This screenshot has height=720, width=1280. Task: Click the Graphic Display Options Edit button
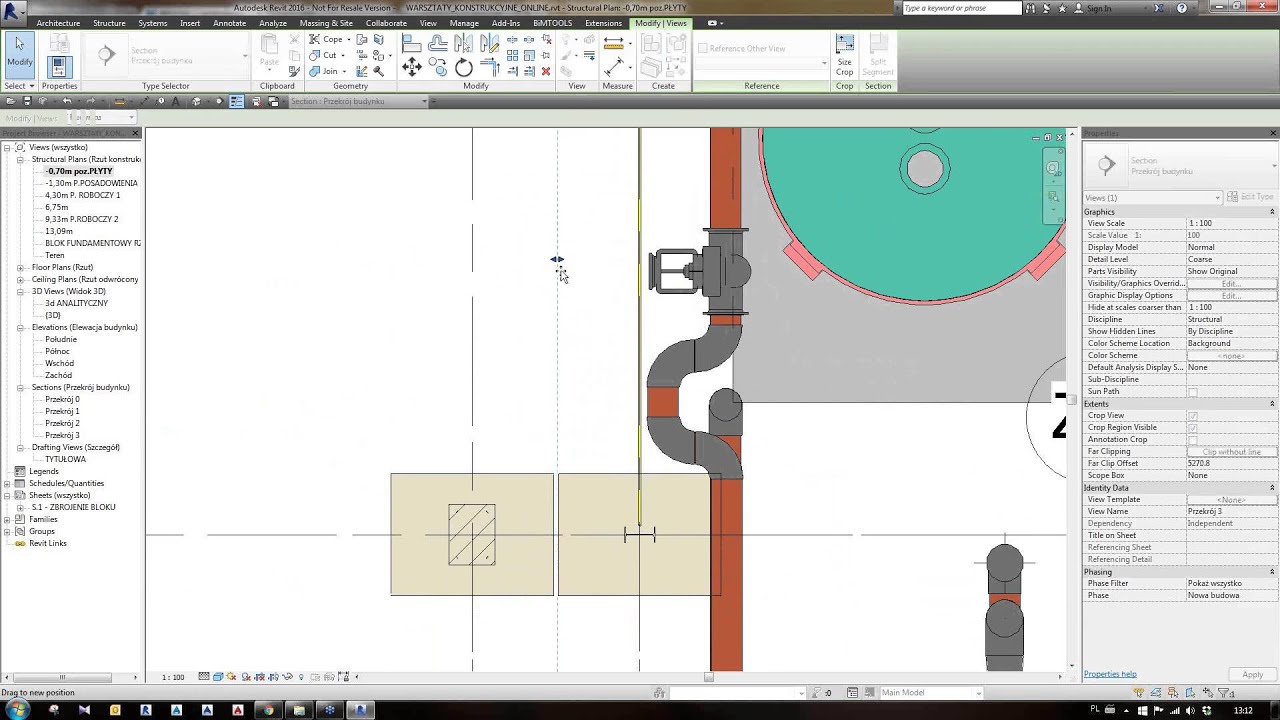click(1231, 296)
